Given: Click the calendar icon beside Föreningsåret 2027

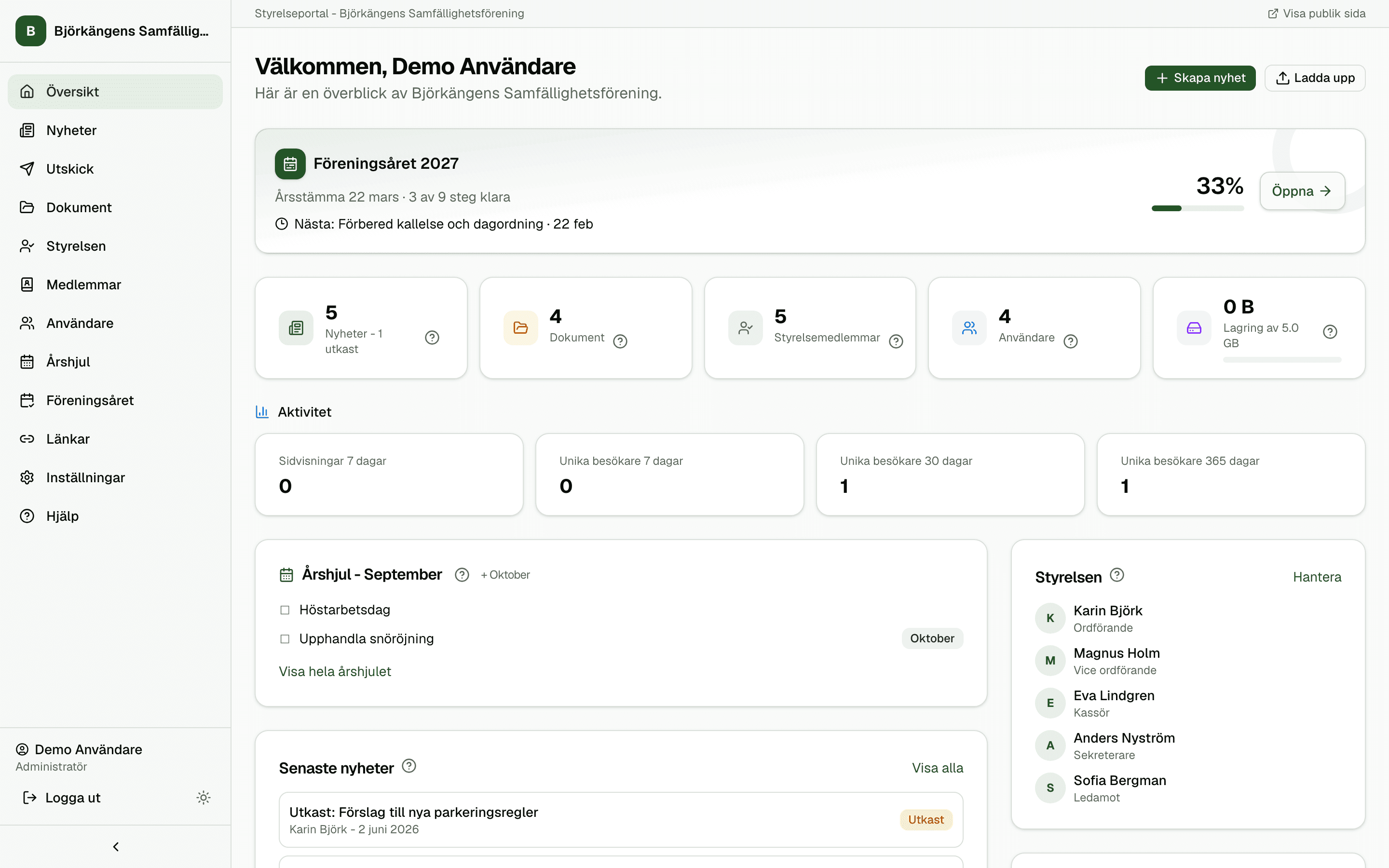Looking at the screenshot, I should pos(290,163).
